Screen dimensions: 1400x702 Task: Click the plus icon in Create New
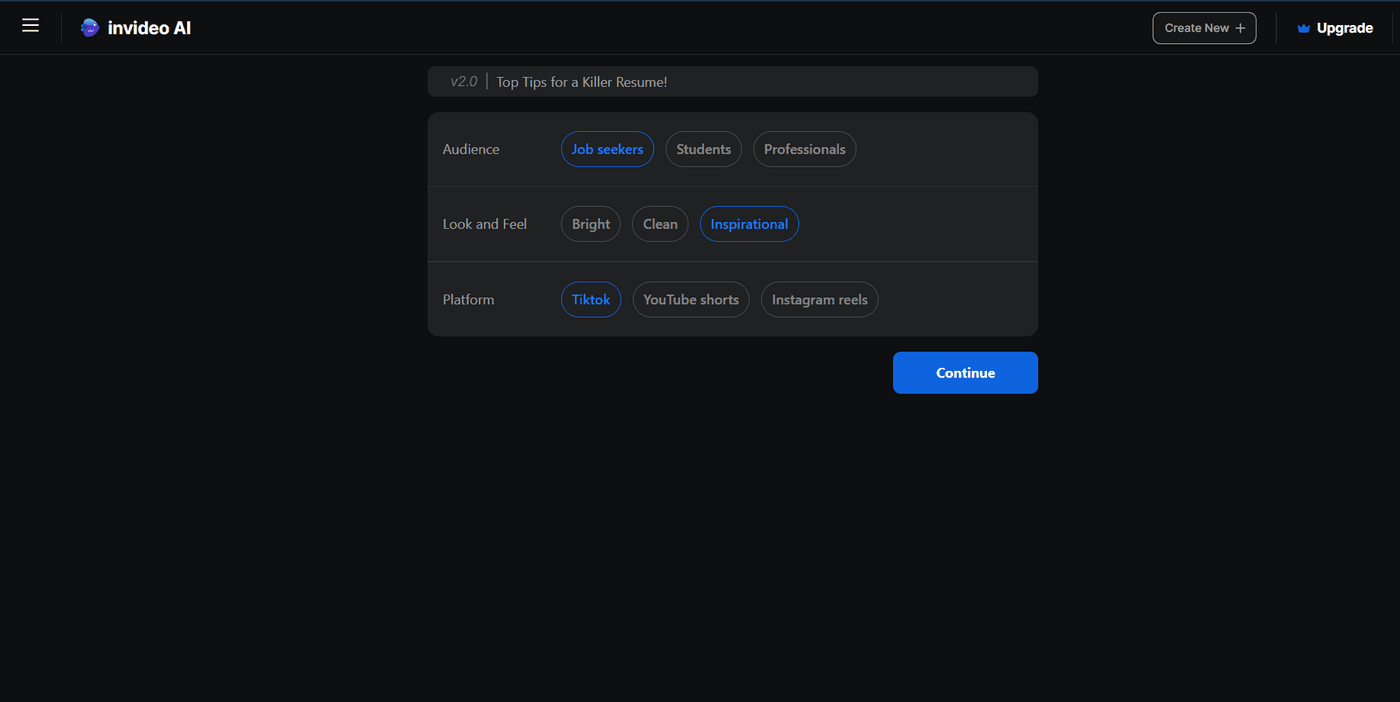click(x=1240, y=28)
